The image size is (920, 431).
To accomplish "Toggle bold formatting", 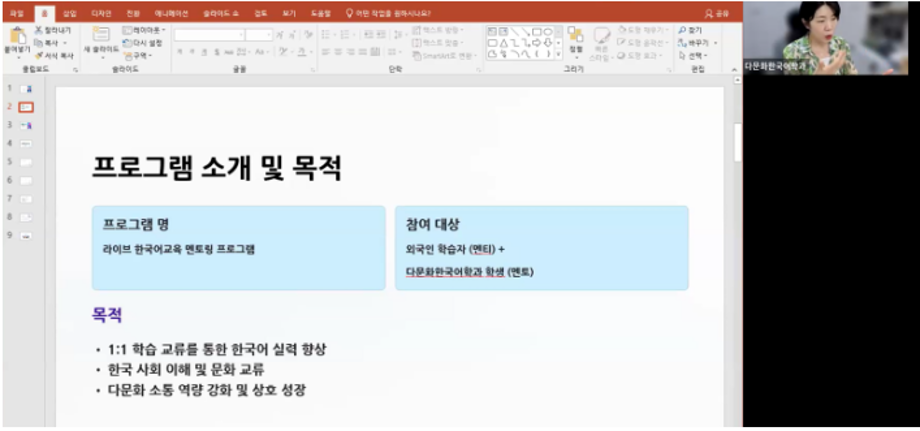I will click(x=180, y=52).
